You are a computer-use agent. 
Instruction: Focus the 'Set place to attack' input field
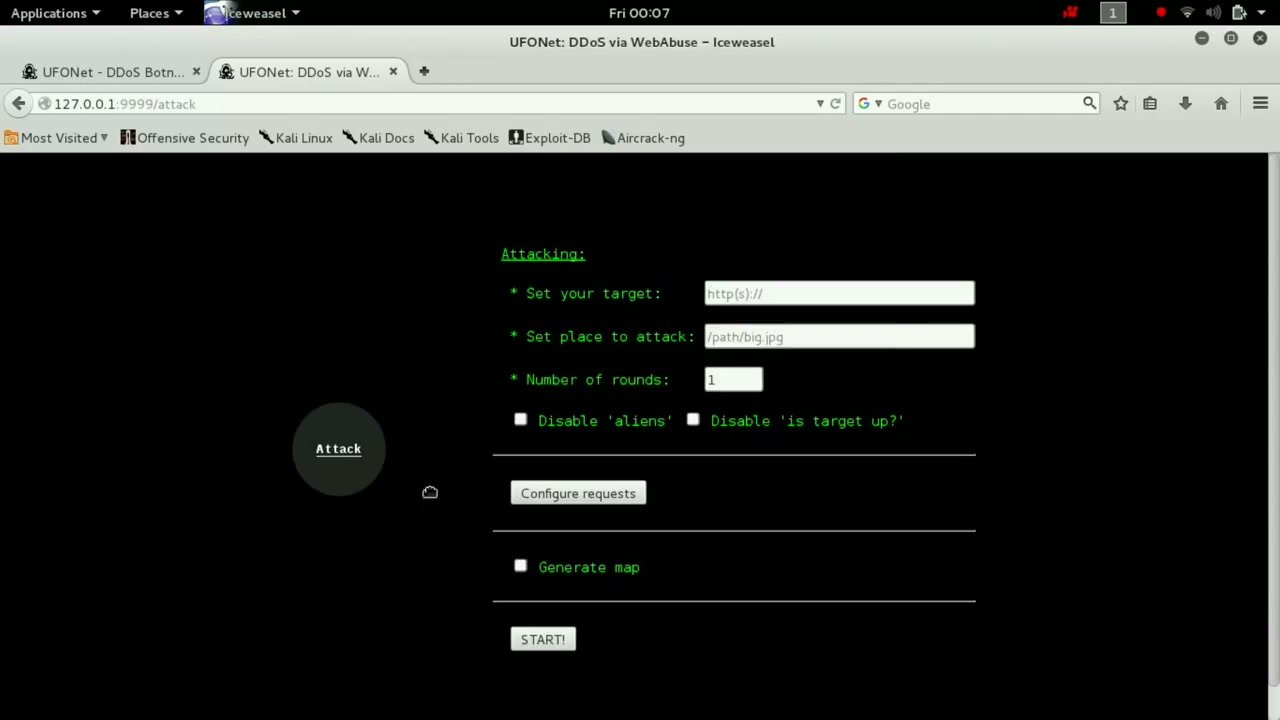(839, 336)
